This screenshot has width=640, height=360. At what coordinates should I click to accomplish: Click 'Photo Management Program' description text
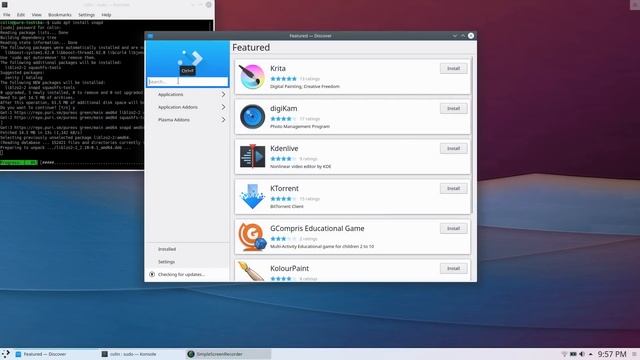tap(300, 127)
